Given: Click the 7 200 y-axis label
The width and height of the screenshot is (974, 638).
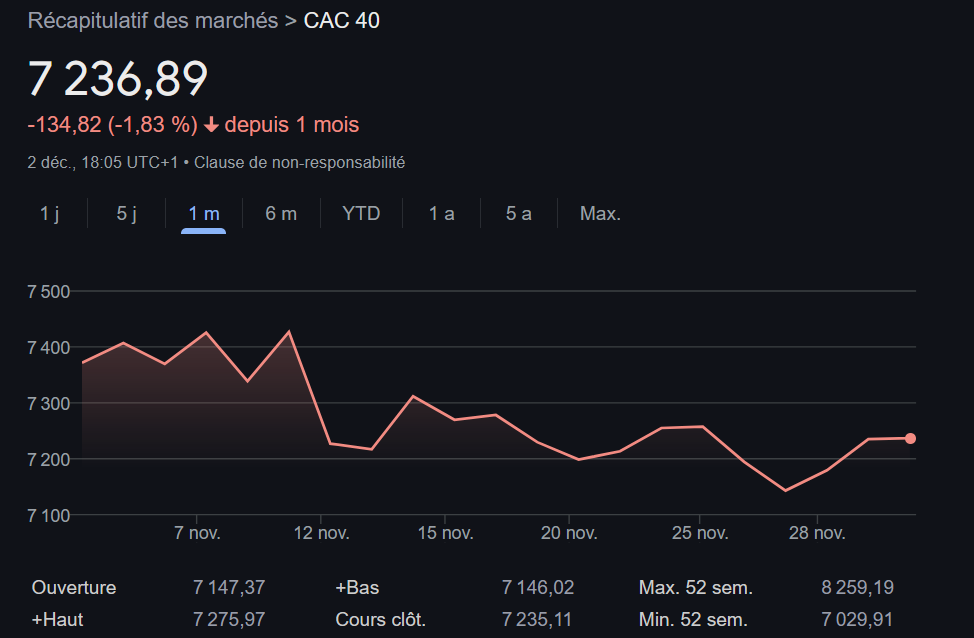Looking at the screenshot, I should [x=48, y=460].
